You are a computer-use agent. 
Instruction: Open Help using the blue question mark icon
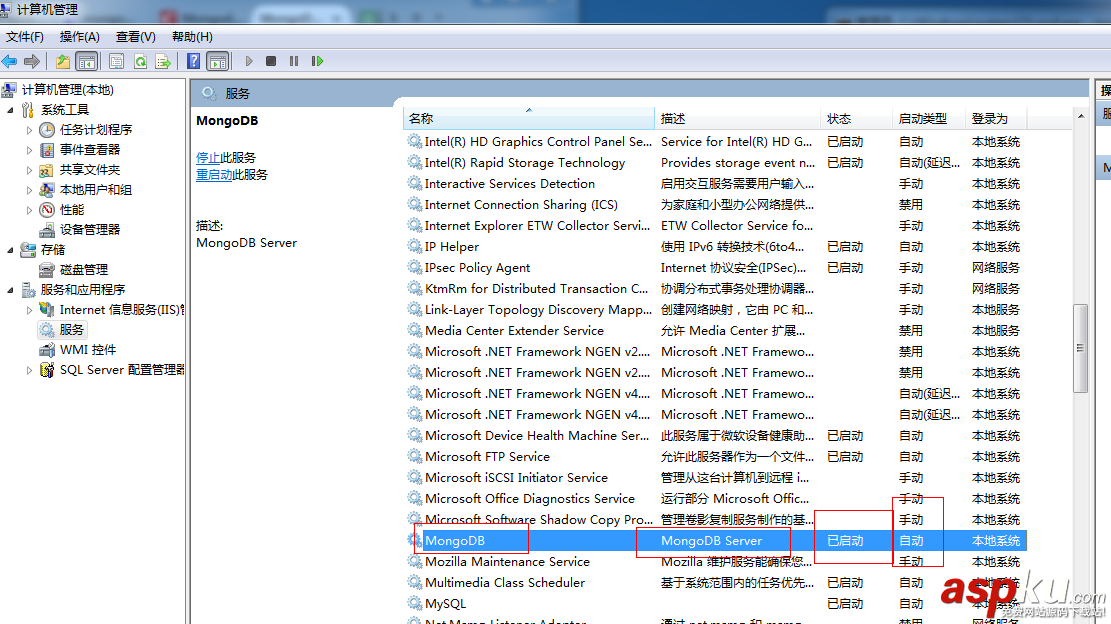click(x=194, y=60)
